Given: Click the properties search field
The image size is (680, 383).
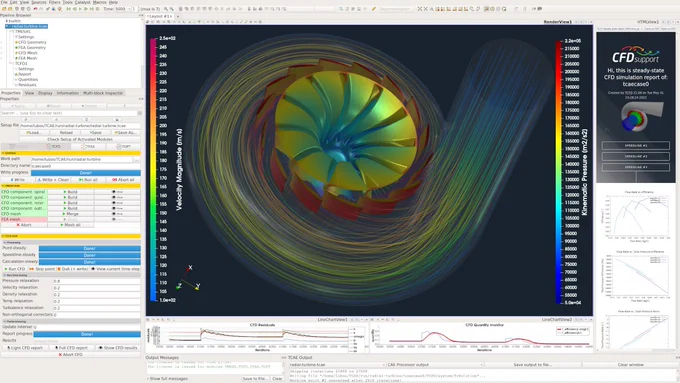Looking at the screenshot, I should (68, 113).
